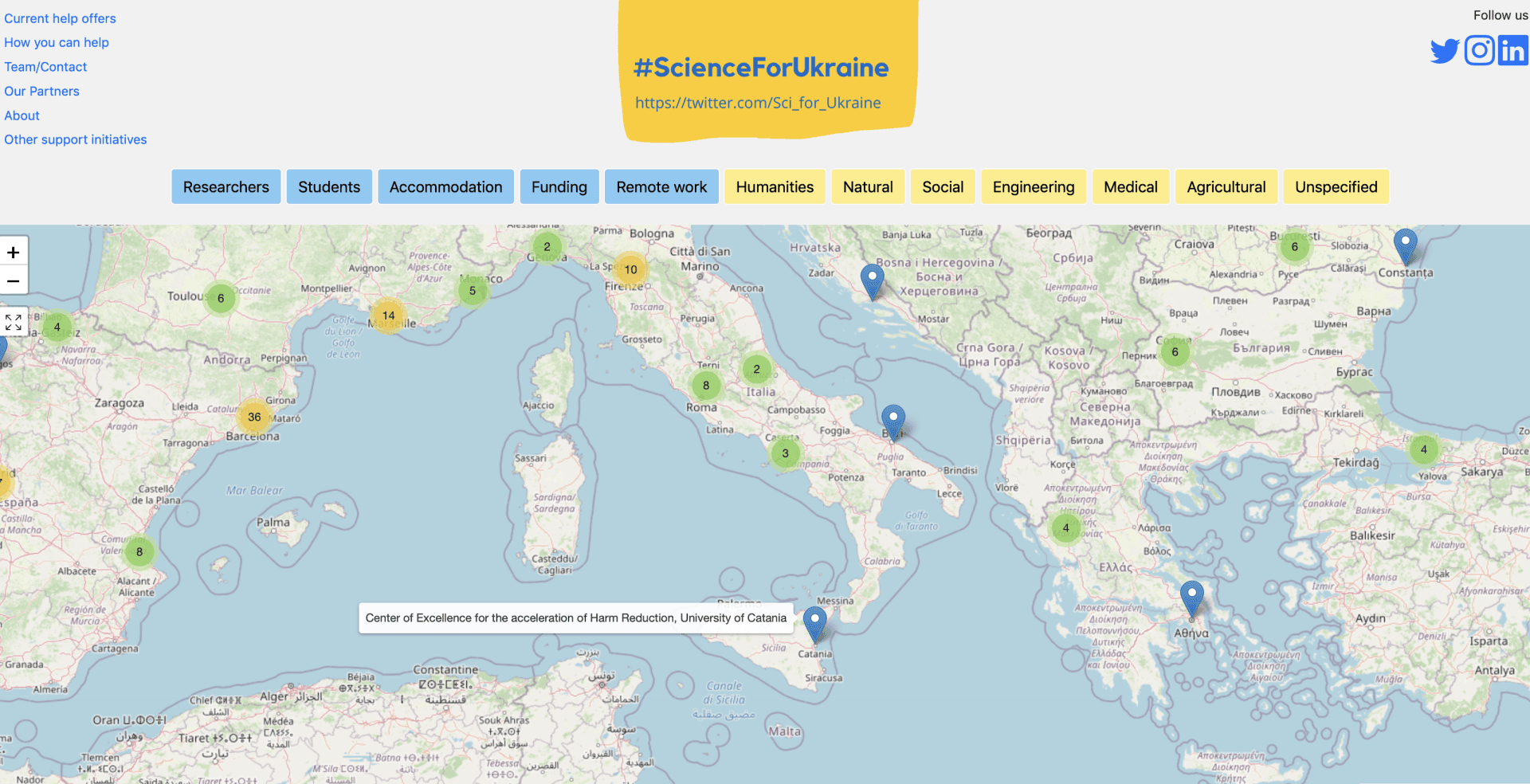This screenshot has width=1530, height=784.
Task: Enable the Humanities yellow filter
Action: pos(775,187)
